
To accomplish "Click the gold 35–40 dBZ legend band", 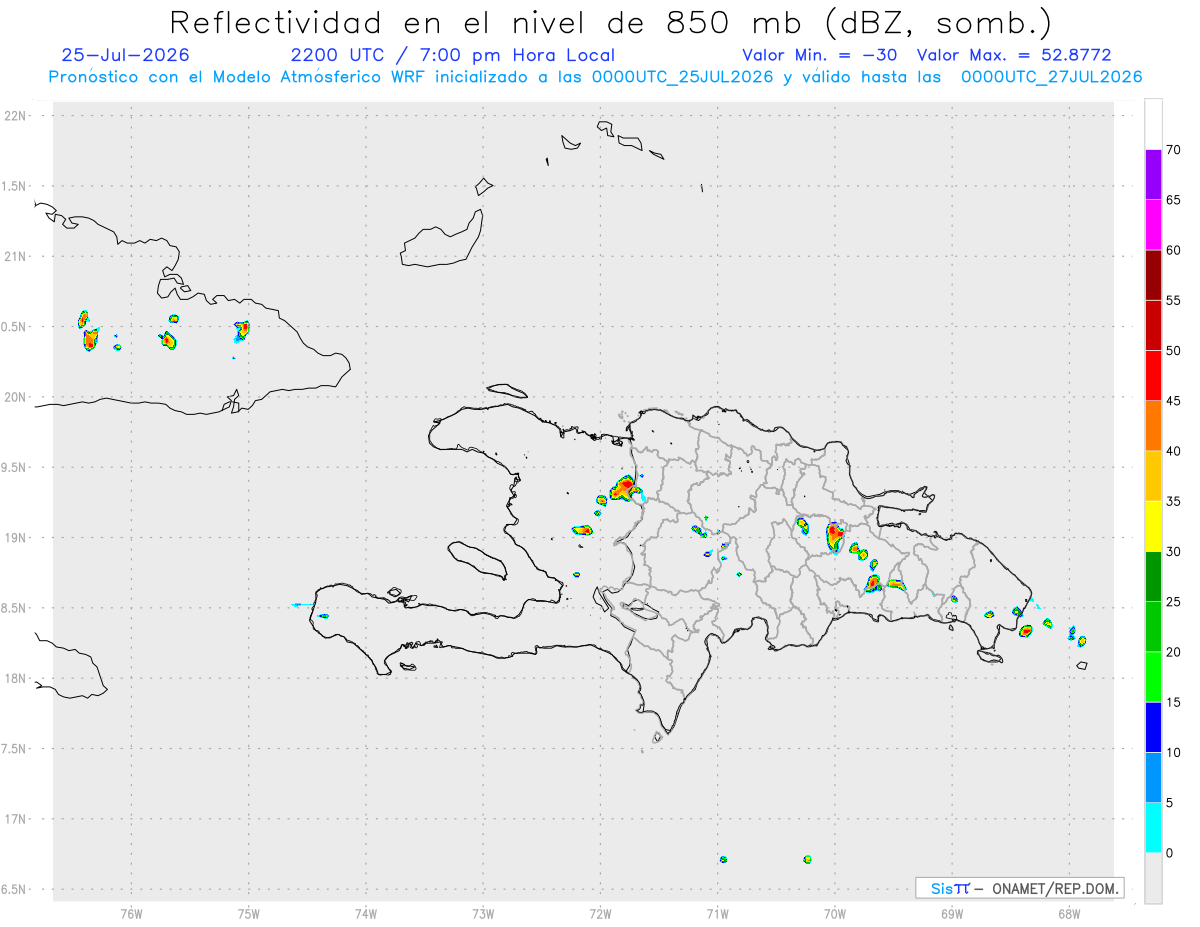I will tap(1153, 476).
